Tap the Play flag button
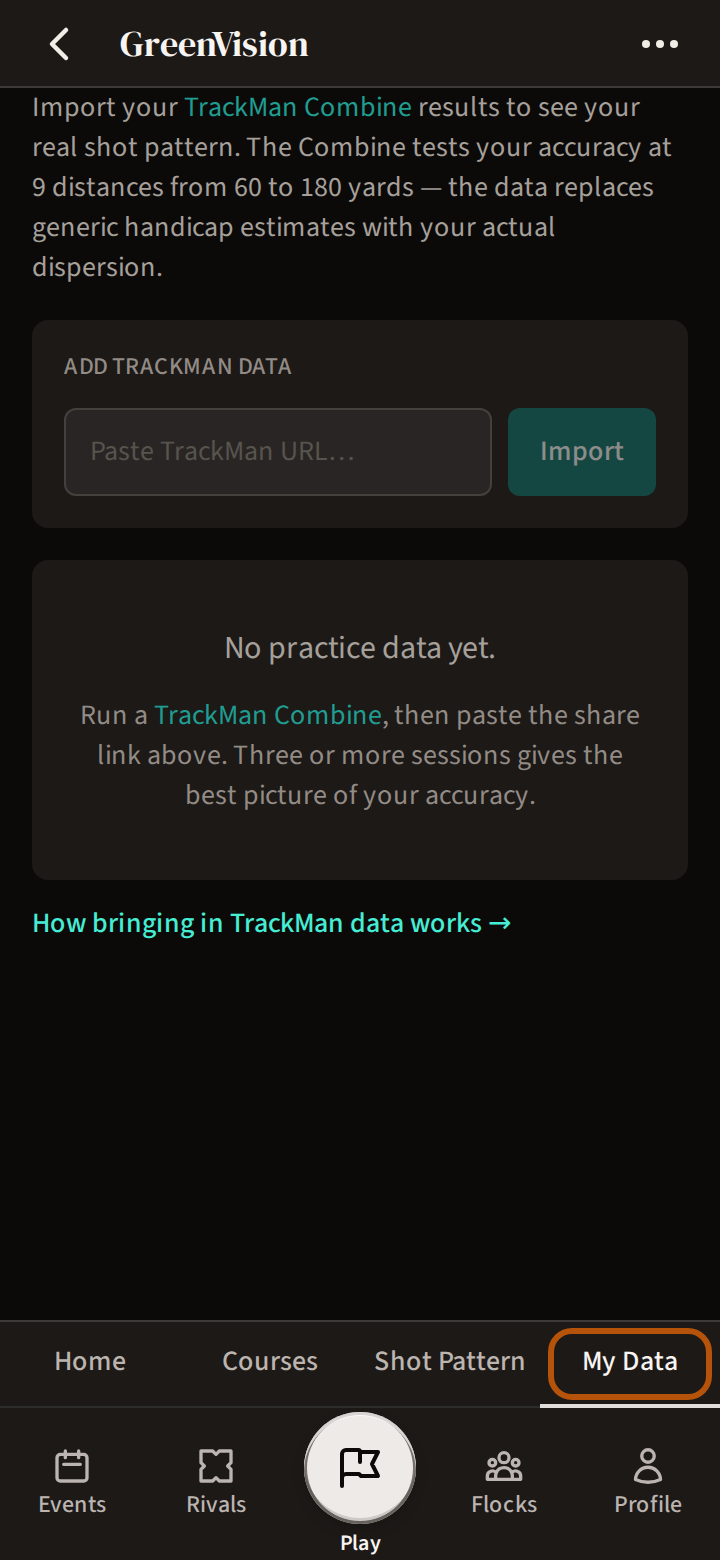This screenshot has height=1560, width=720. click(360, 1467)
